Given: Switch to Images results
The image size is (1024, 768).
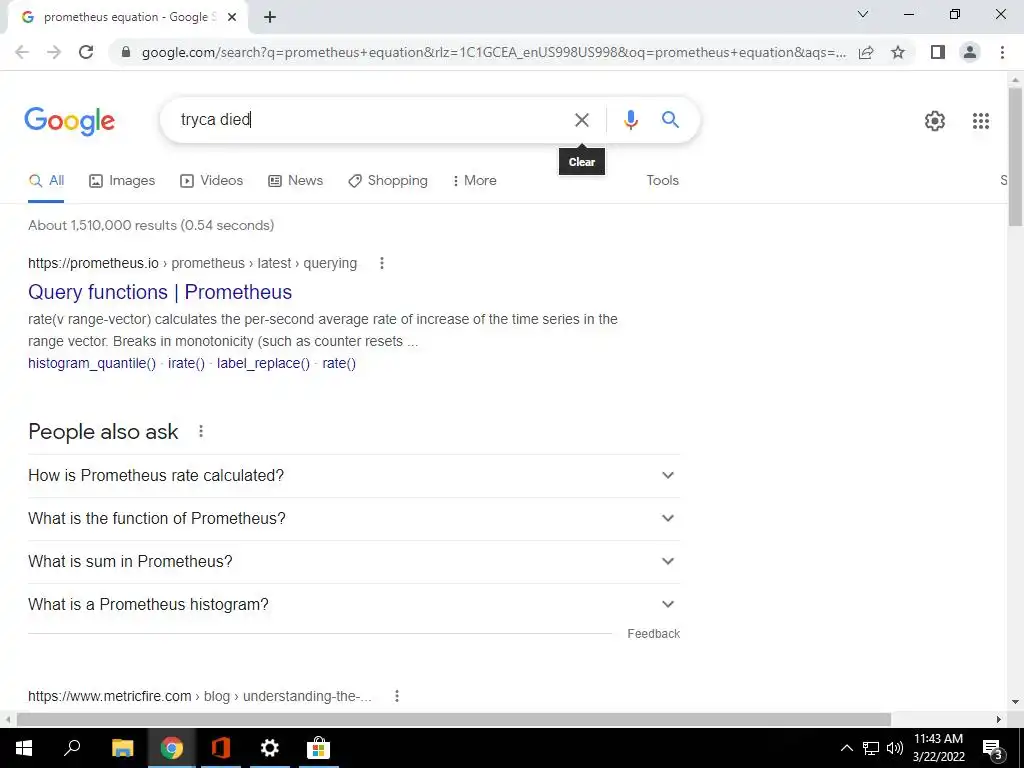Looking at the screenshot, I should [x=122, y=181].
